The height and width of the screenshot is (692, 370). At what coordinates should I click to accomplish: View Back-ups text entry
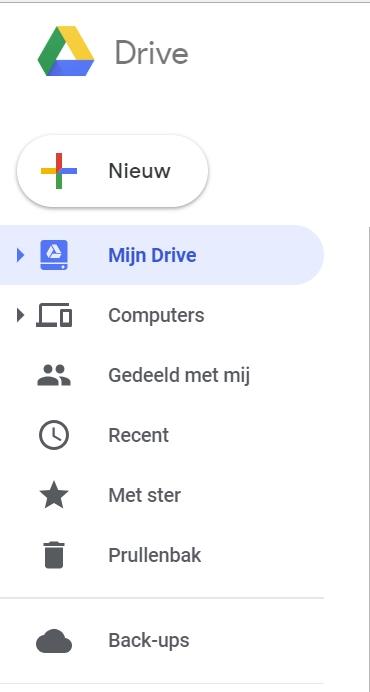coord(149,641)
